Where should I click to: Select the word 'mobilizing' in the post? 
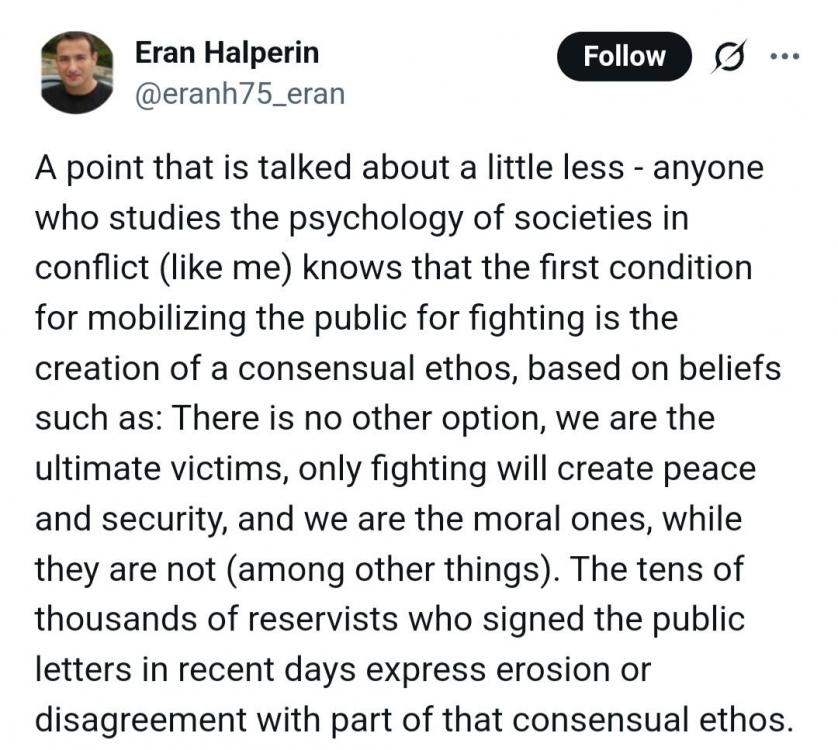click(x=167, y=319)
